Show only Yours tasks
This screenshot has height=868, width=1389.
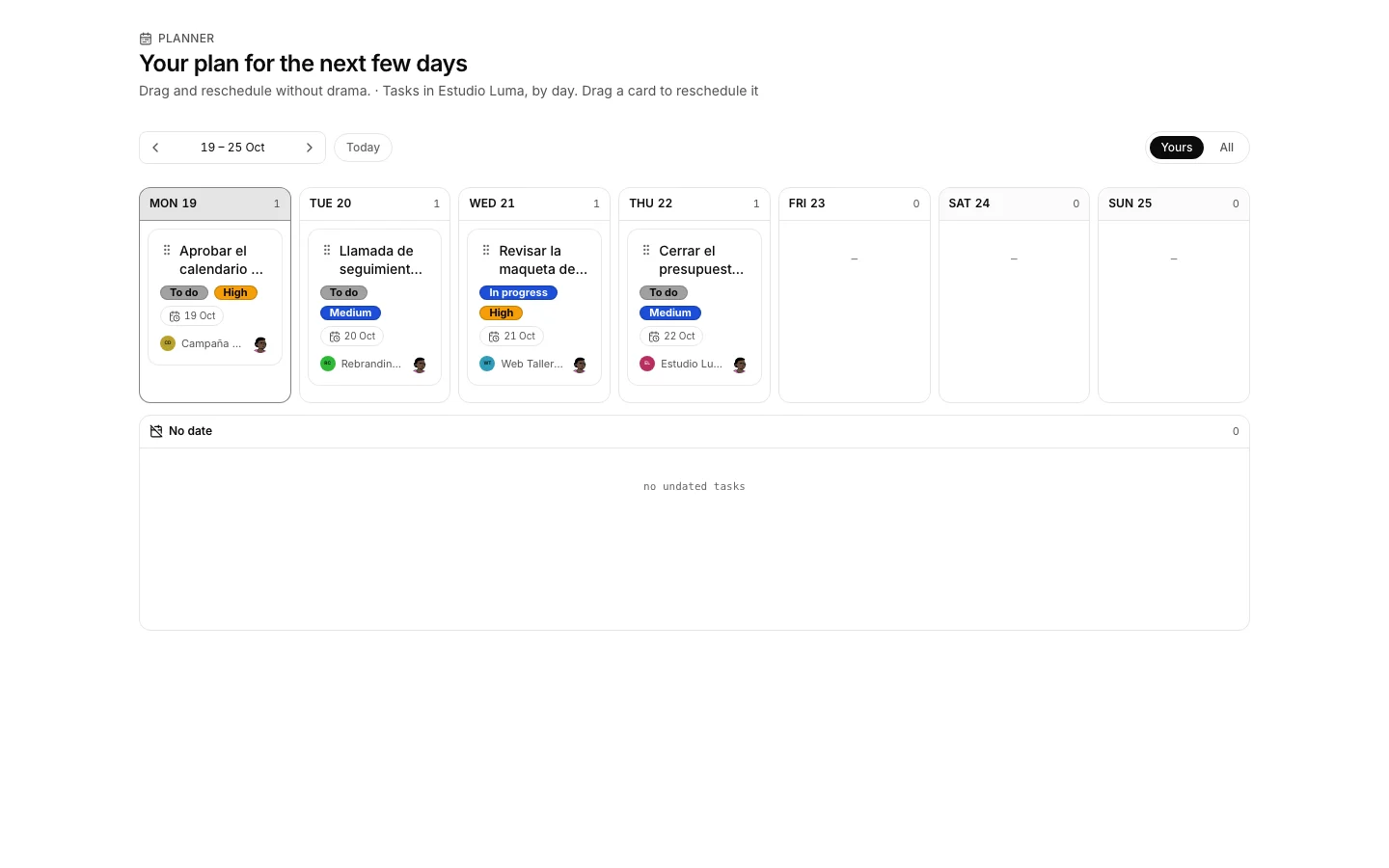[x=1177, y=148]
